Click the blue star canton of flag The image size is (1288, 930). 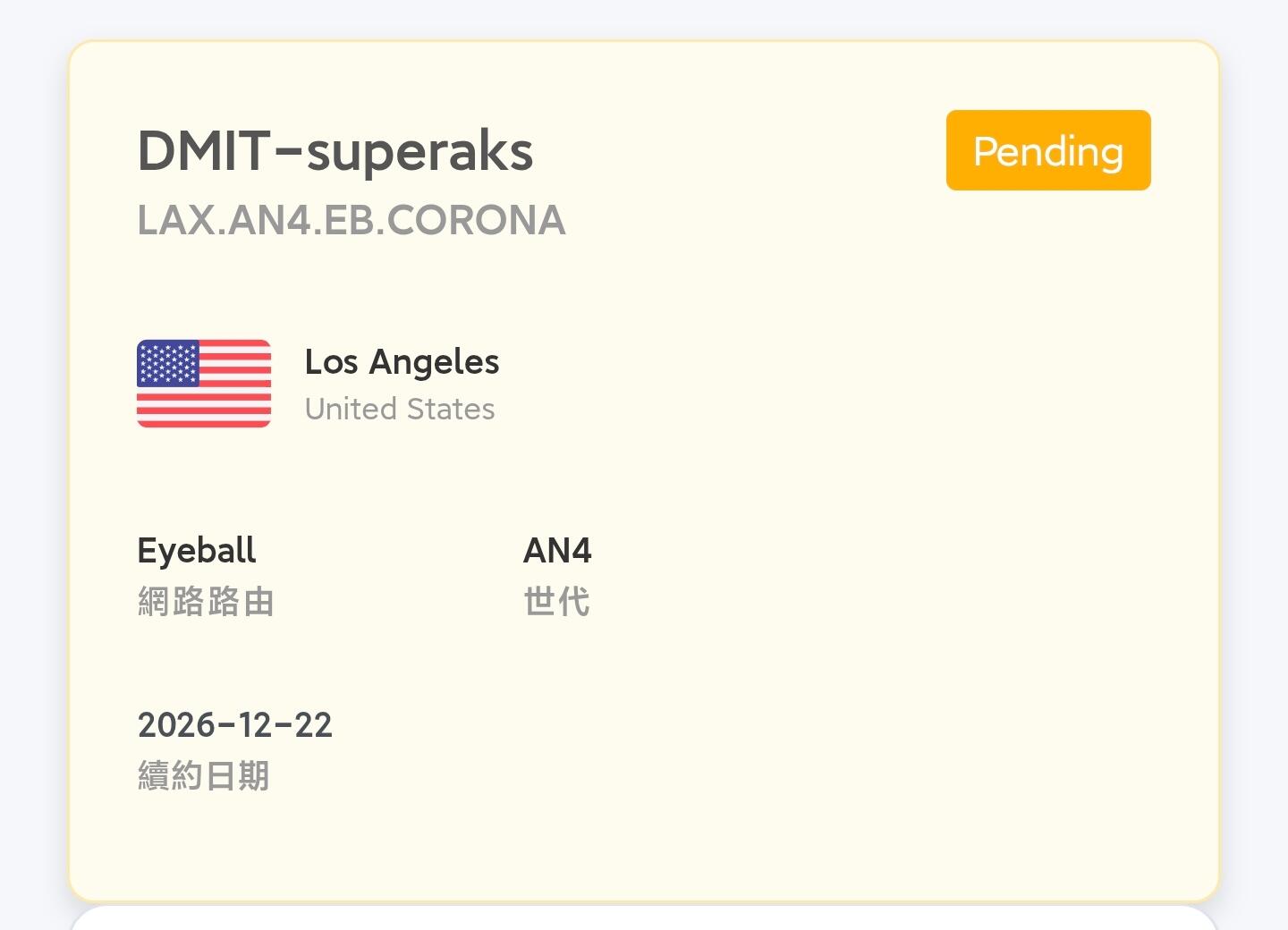click(x=167, y=362)
